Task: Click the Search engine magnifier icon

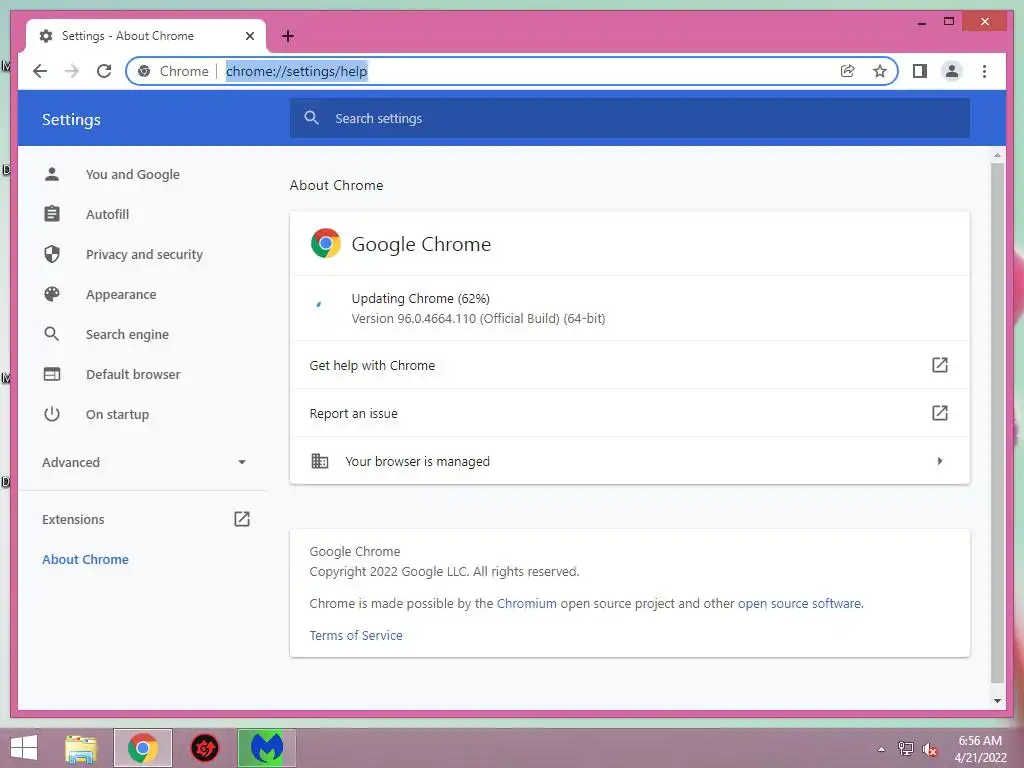Action: click(52, 334)
